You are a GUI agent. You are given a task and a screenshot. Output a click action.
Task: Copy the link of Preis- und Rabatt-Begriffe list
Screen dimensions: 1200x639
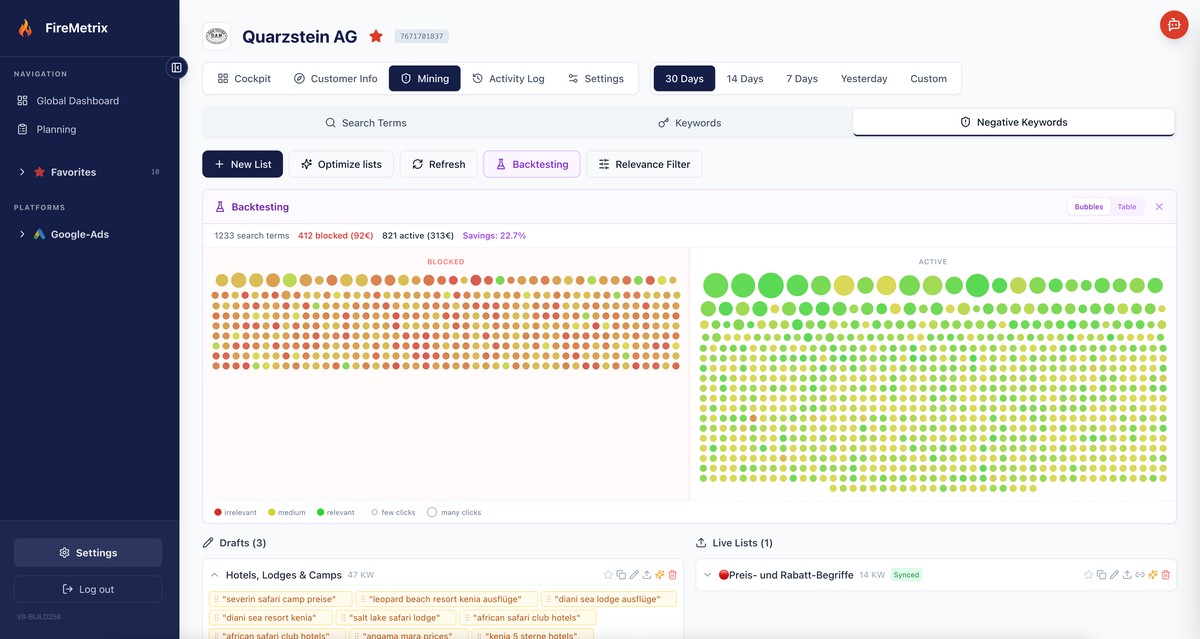(x=1139, y=574)
